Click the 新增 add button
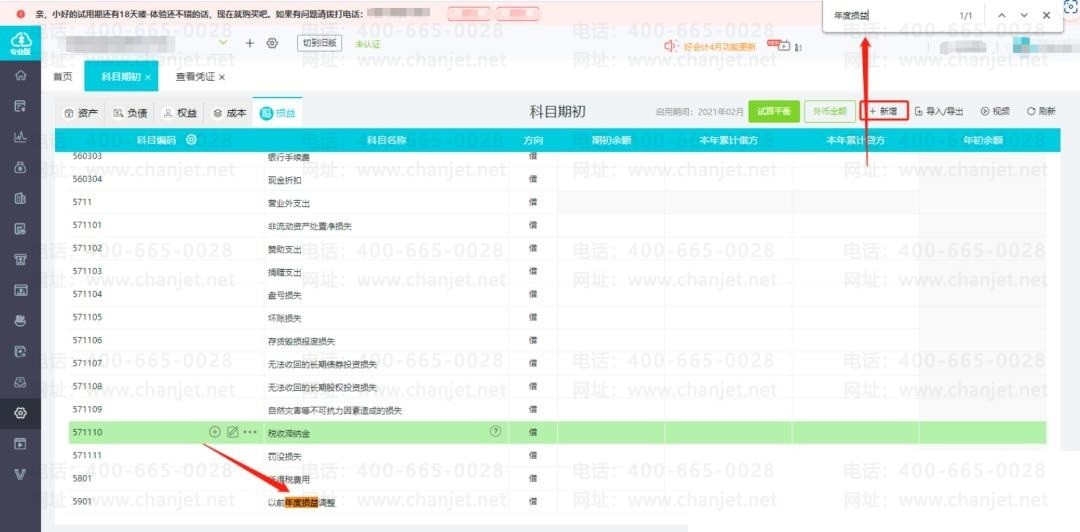Image resolution: width=1080 pixels, height=532 pixels. [884, 111]
